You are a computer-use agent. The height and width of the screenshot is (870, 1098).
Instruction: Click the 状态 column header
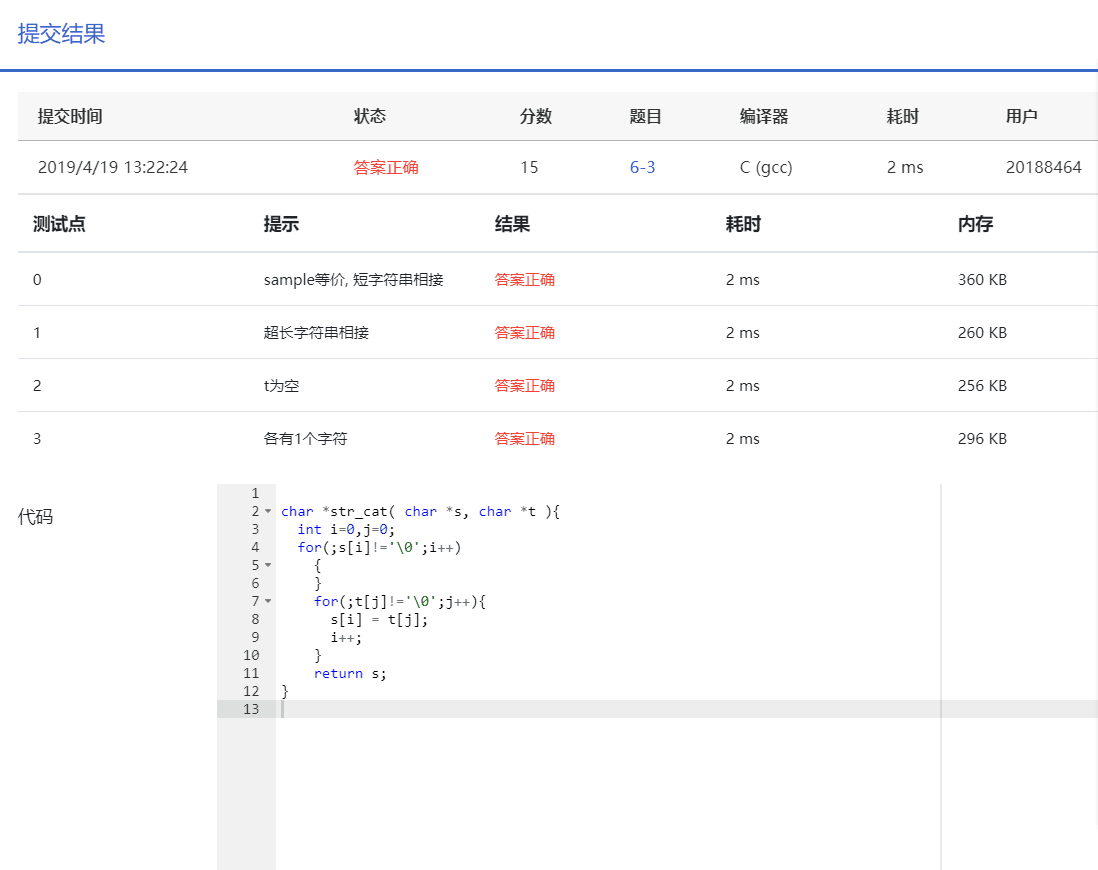[370, 116]
